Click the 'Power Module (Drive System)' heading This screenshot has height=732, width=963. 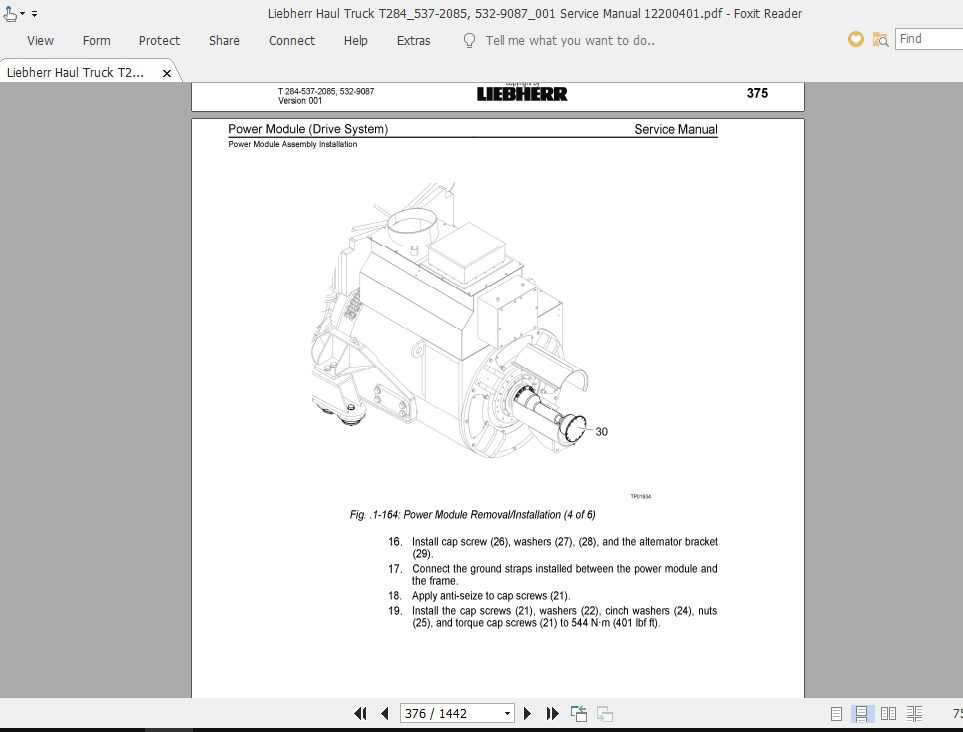(308, 129)
